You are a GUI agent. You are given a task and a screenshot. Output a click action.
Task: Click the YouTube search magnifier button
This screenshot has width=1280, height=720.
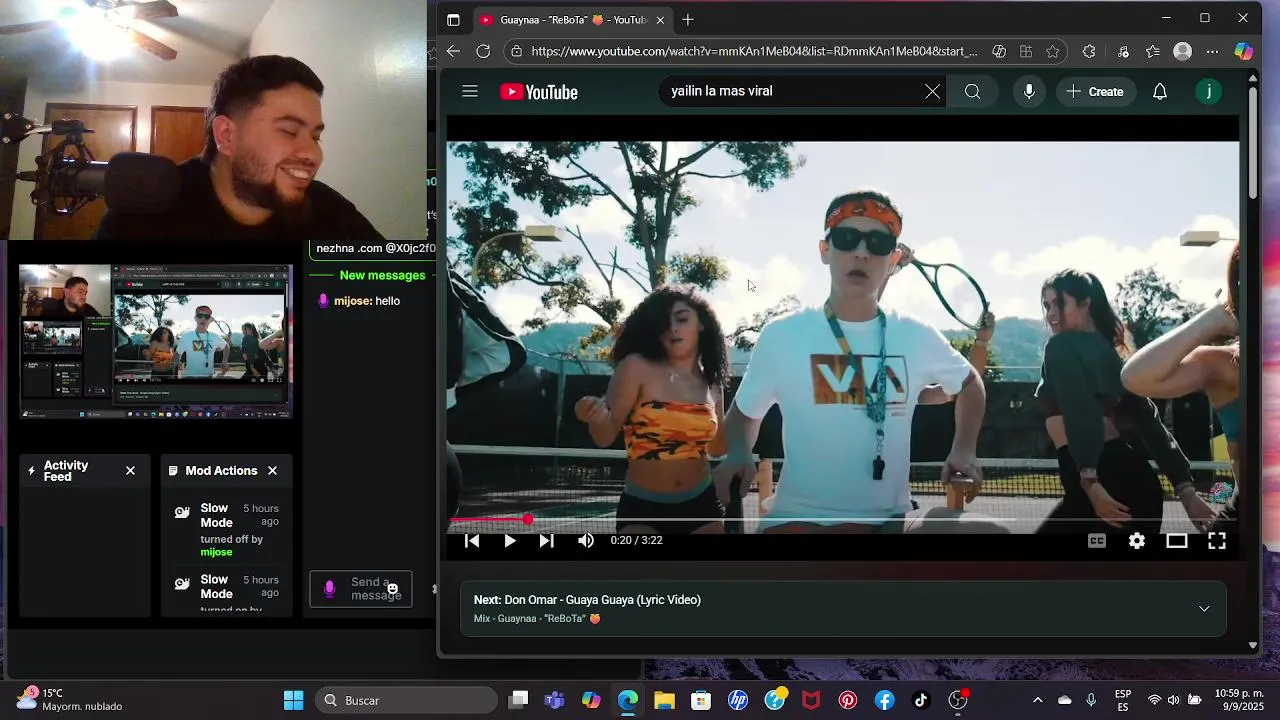point(972,91)
